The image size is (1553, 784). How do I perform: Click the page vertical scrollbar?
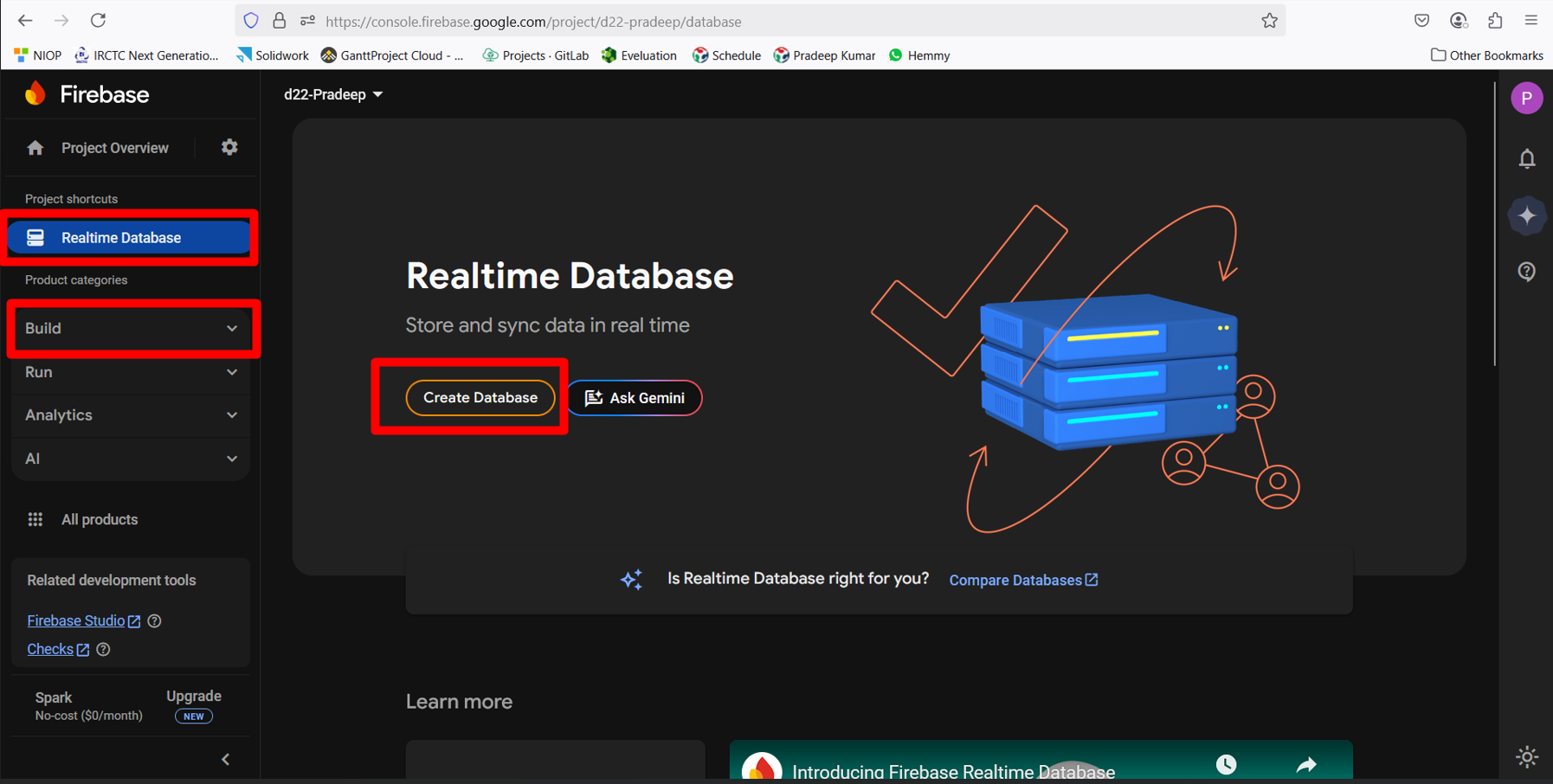click(1495, 223)
